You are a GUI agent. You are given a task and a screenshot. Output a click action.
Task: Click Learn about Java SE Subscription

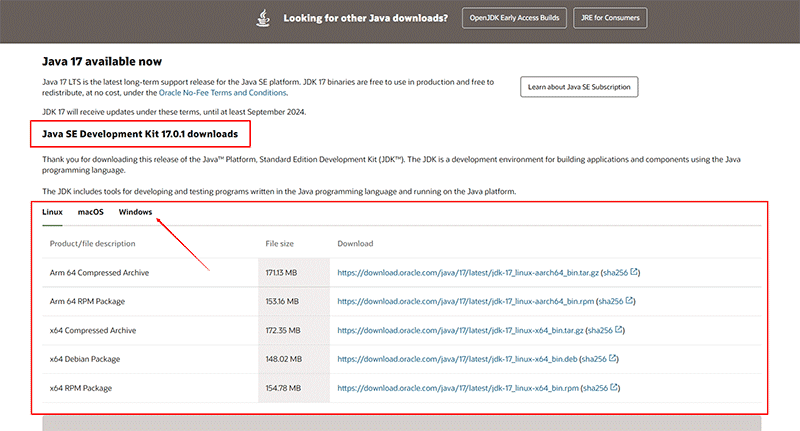click(x=579, y=87)
